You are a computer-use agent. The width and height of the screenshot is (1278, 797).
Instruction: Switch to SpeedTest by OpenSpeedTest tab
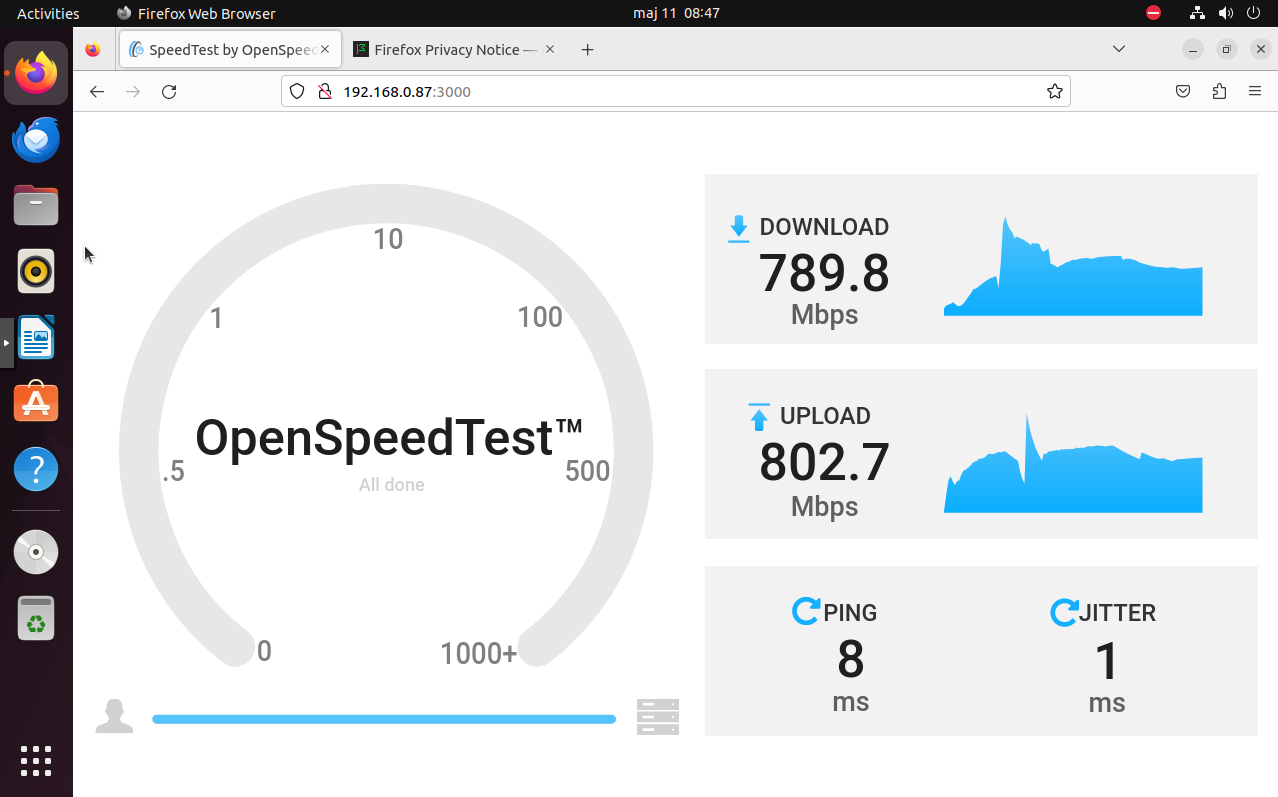(x=231, y=49)
